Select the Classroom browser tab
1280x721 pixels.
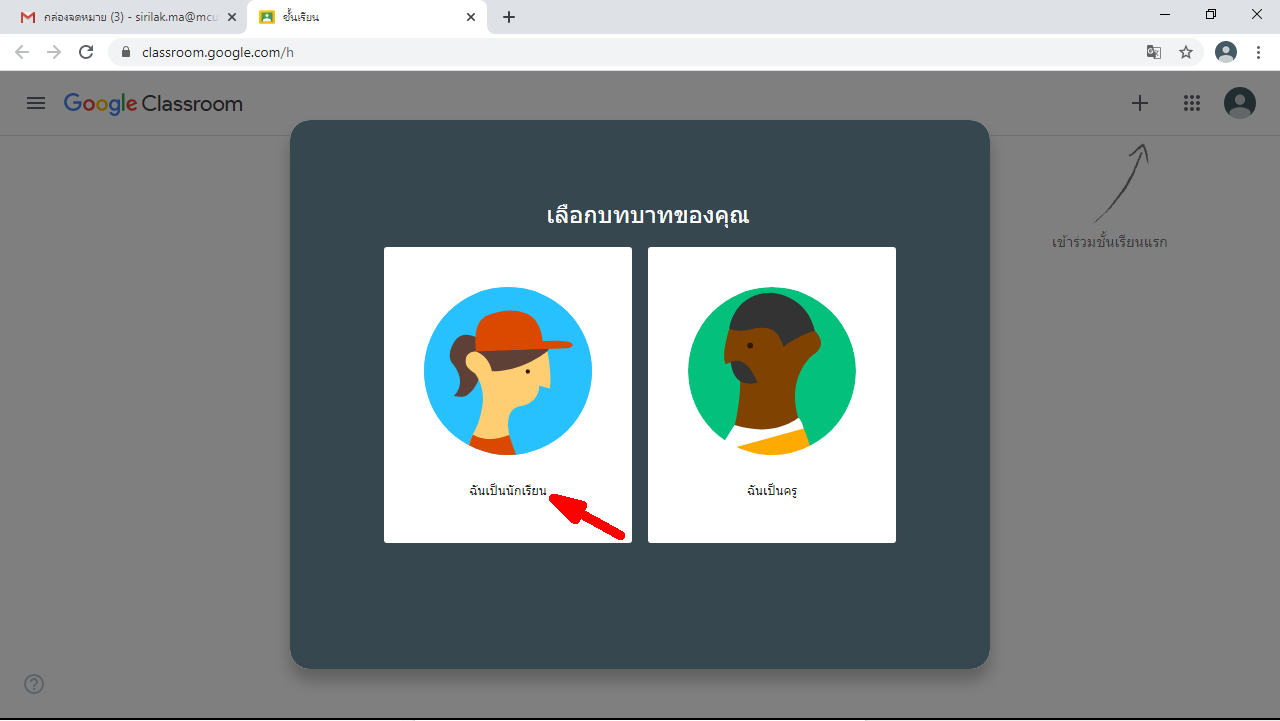tap(360, 17)
